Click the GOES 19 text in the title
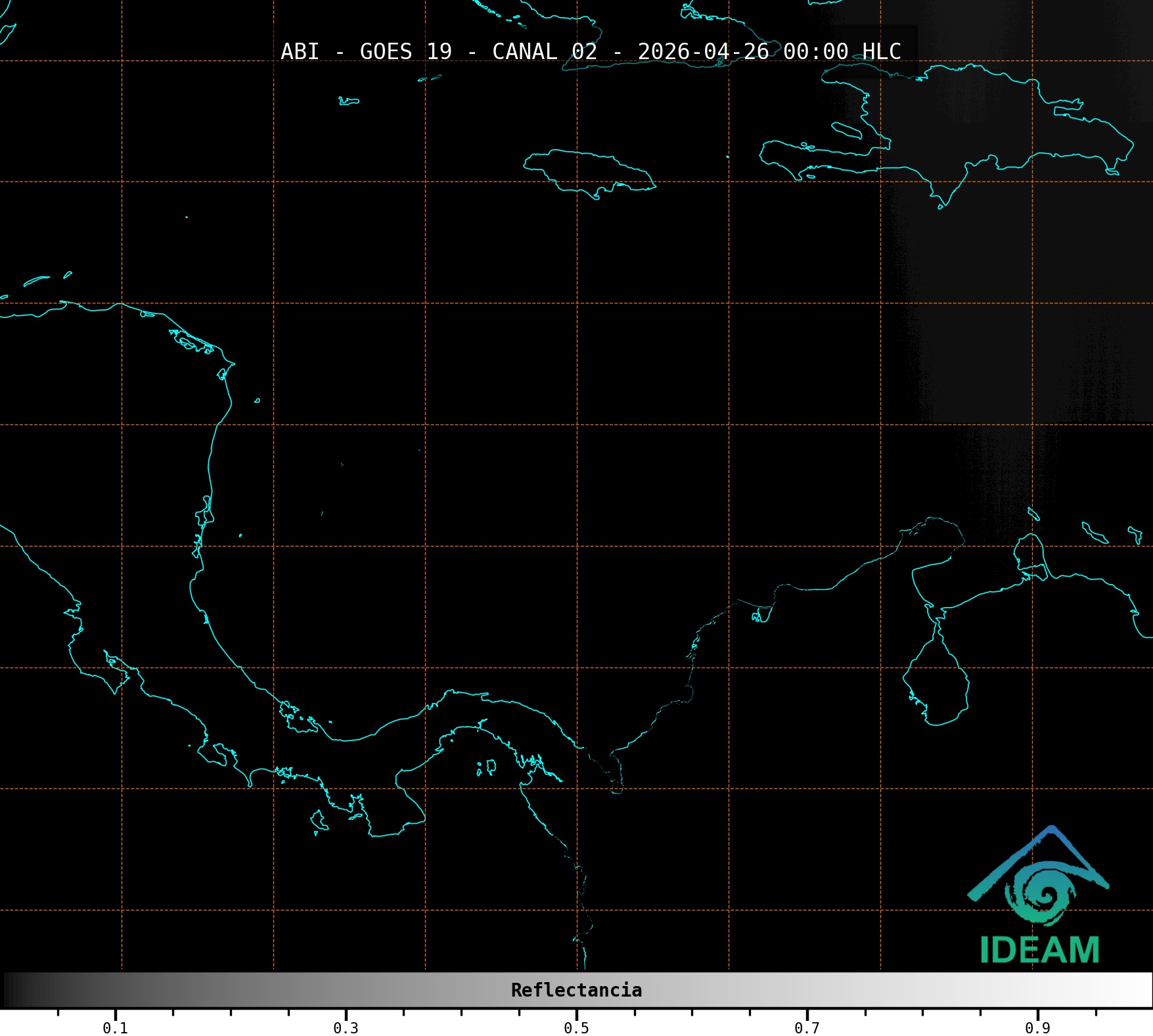 pyautogui.click(x=405, y=51)
